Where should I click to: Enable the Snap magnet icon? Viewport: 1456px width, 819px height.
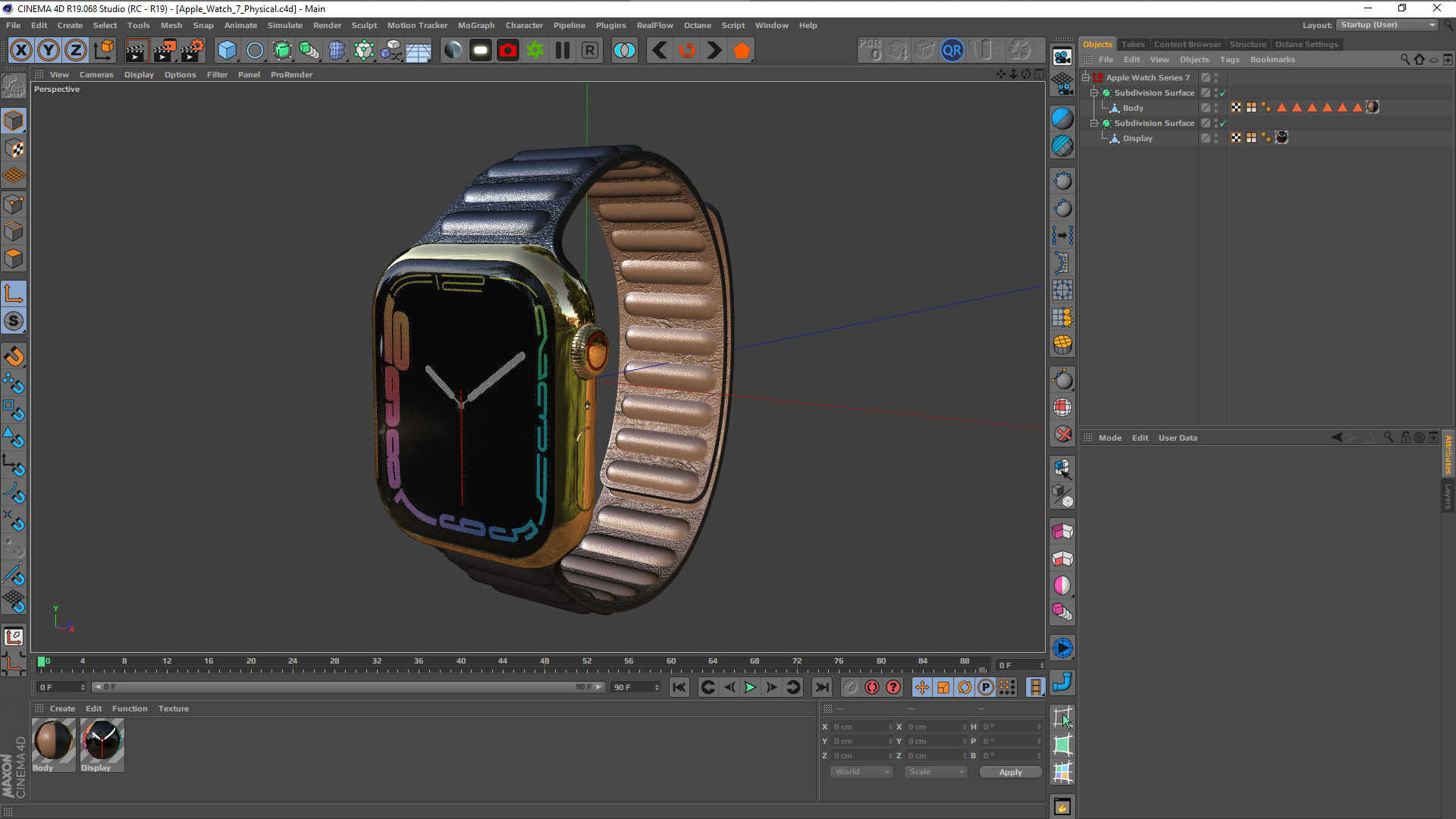pos(14,356)
